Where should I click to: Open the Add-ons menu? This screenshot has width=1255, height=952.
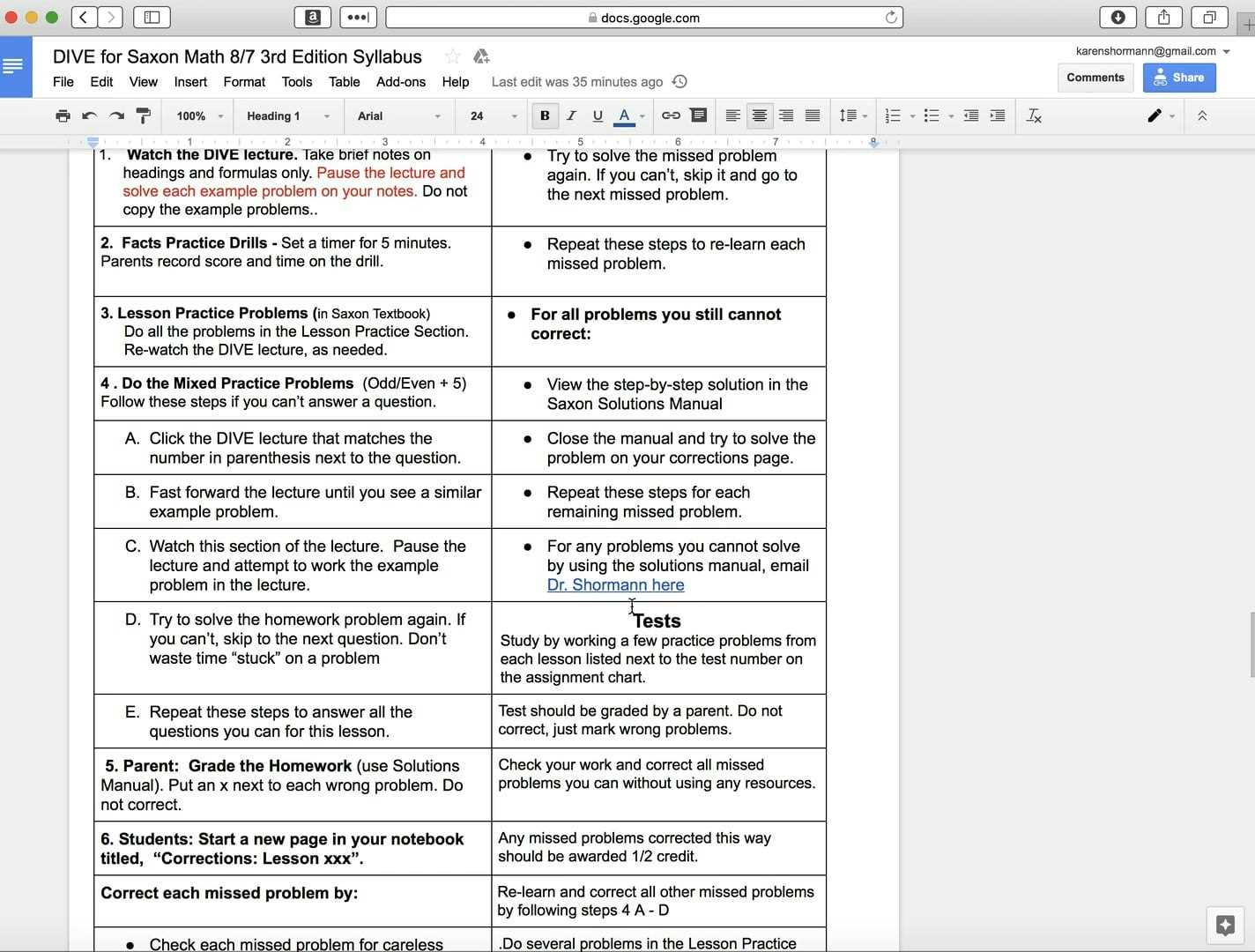point(401,82)
